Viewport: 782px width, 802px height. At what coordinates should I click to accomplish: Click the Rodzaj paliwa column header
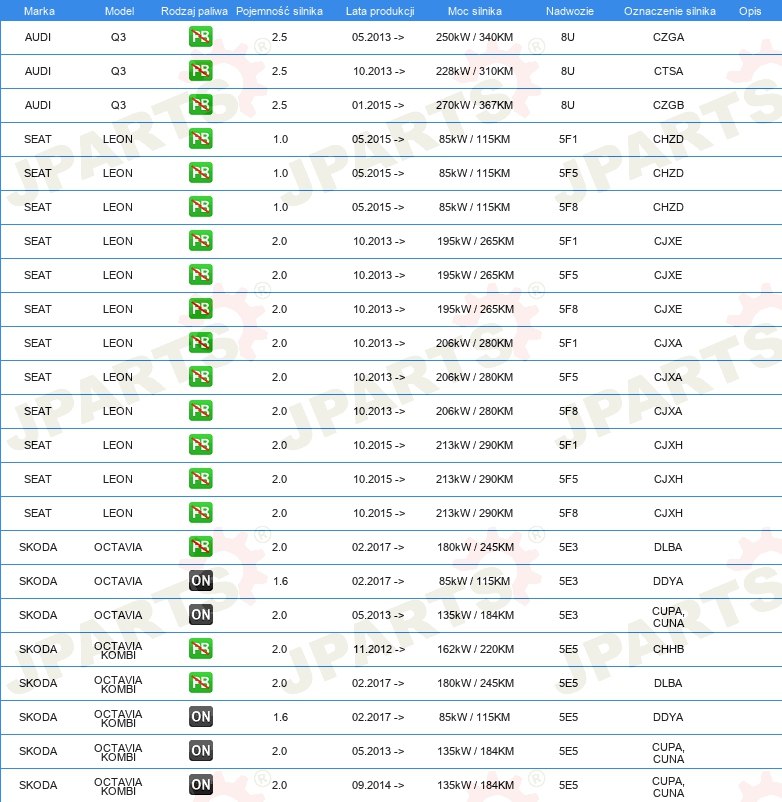click(194, 10)
